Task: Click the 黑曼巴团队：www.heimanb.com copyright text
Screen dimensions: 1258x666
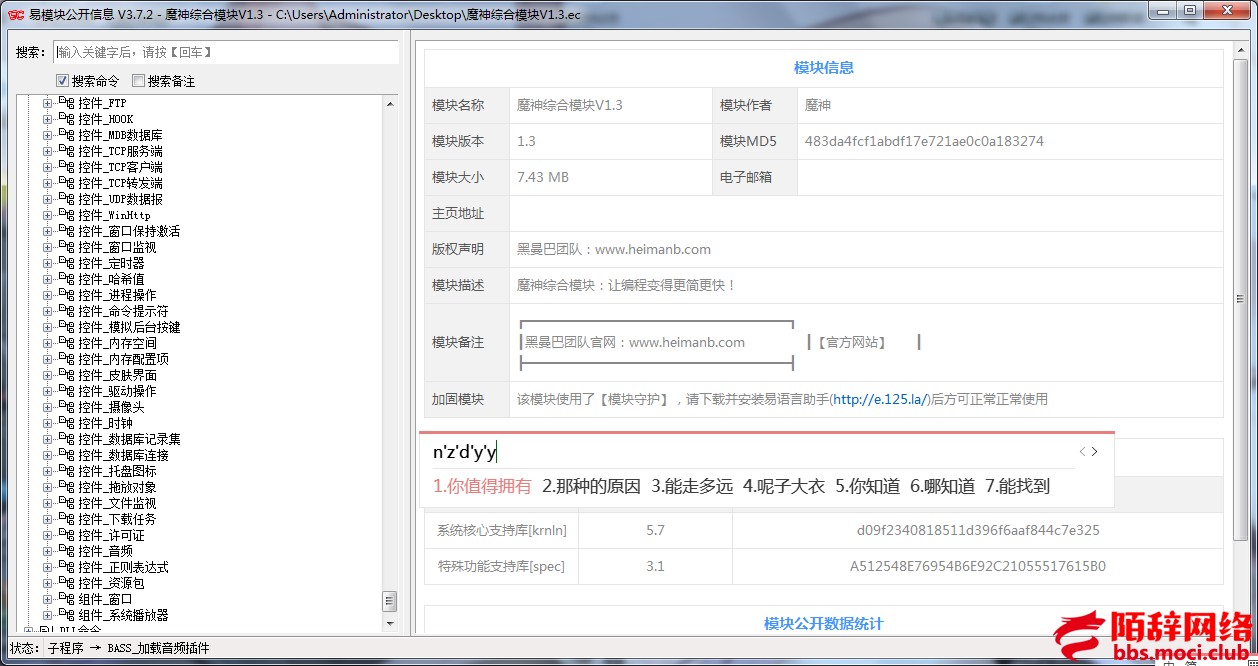Action: [614, 249]
